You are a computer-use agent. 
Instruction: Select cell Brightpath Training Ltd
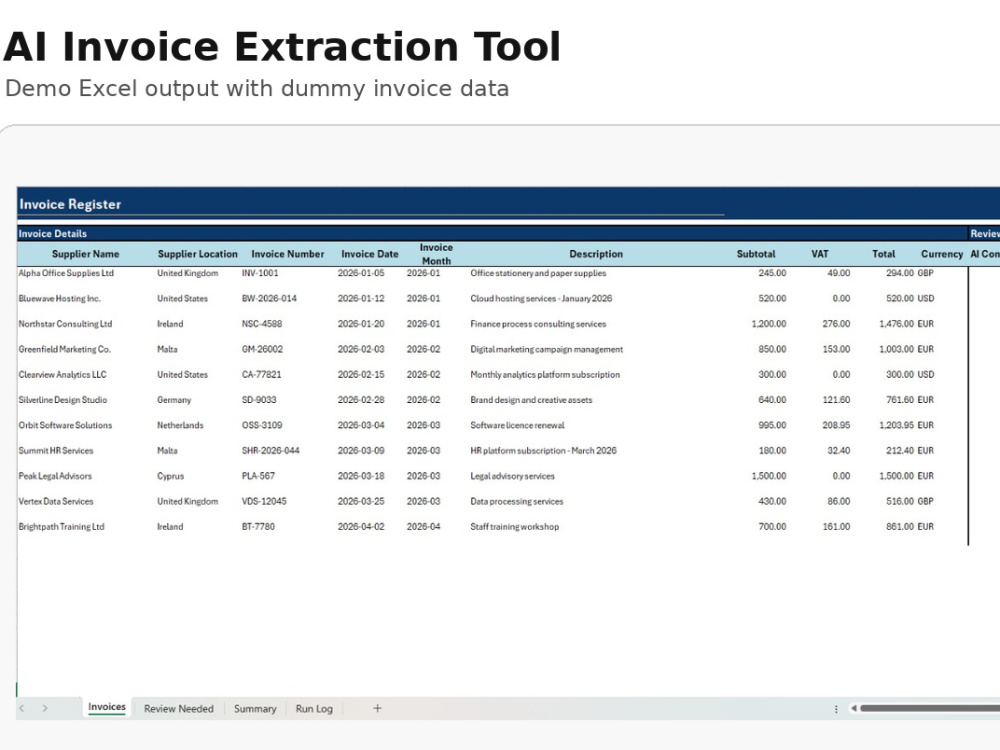(x=61, y=527)
